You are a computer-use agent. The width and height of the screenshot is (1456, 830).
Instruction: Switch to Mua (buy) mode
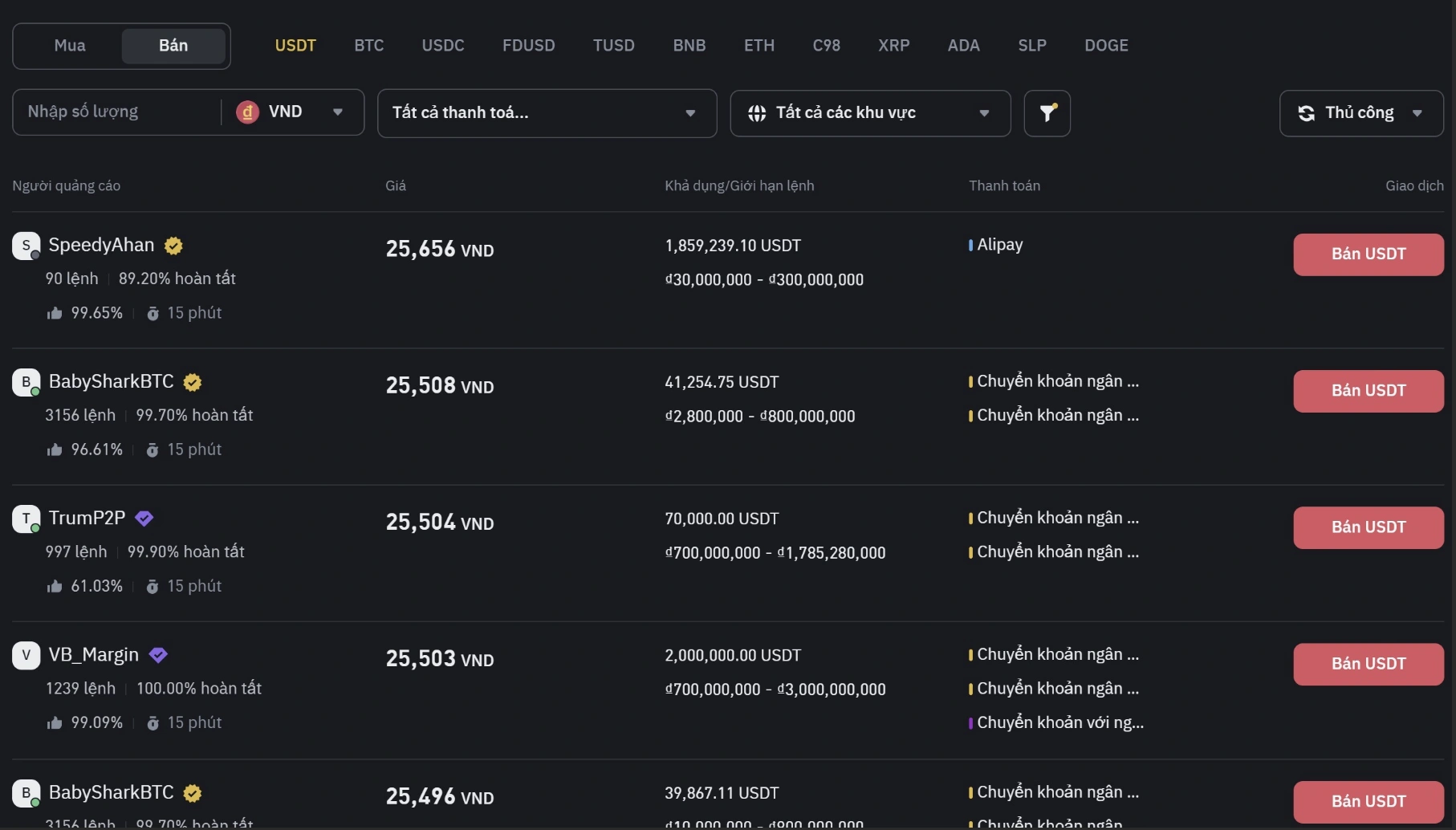[x=70, y=46]
